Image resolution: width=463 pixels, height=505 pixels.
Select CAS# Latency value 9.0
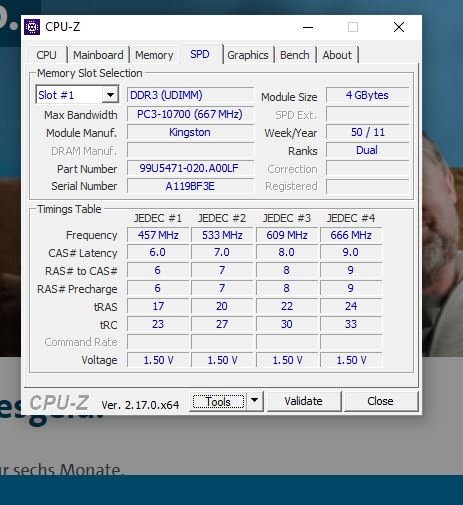351,252
